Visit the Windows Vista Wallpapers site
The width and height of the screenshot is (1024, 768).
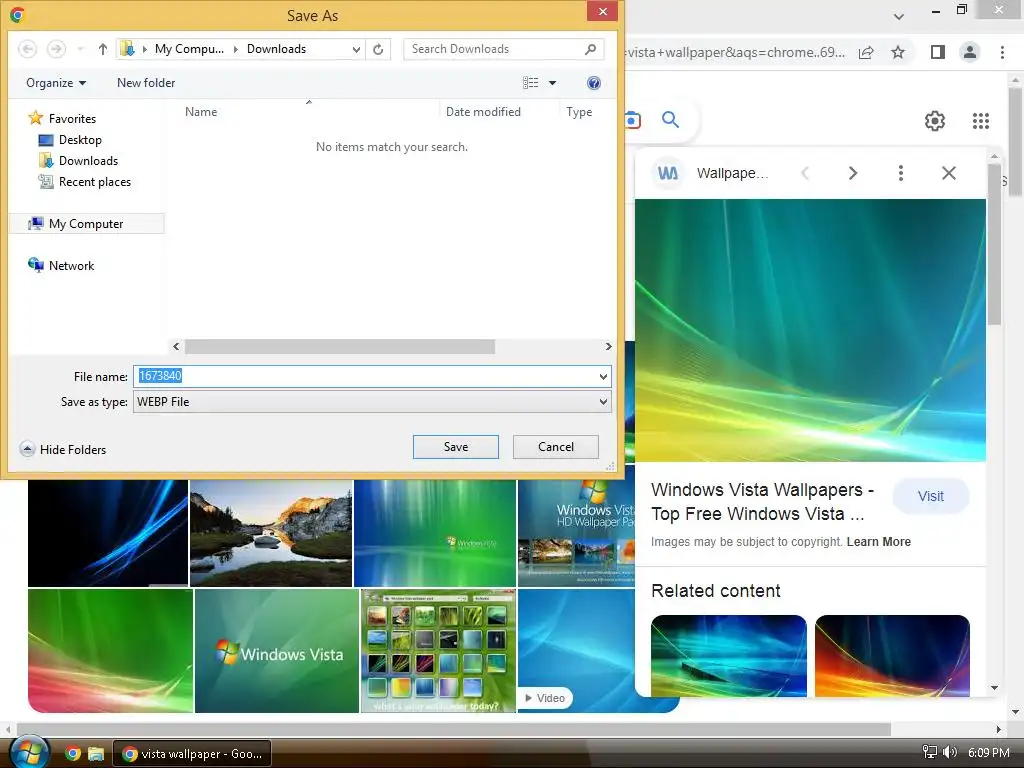pos(931,496)
